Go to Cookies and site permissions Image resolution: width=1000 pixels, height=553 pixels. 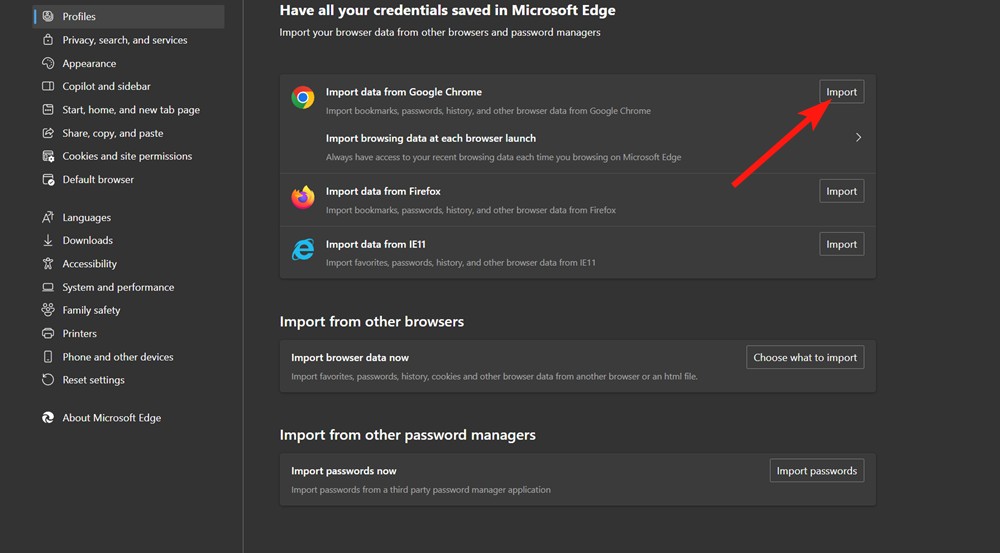click(x=127, y=156)
